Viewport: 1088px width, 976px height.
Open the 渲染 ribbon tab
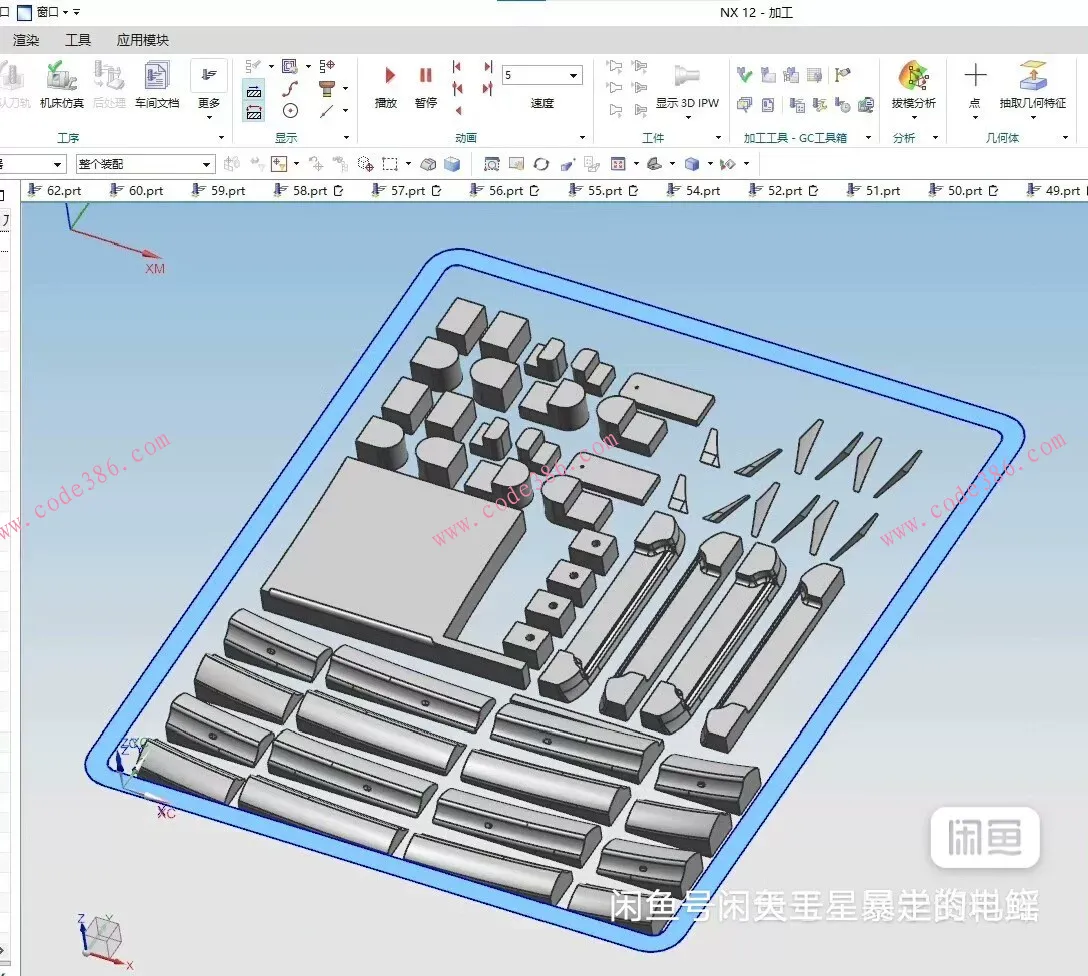click(26, 40)
